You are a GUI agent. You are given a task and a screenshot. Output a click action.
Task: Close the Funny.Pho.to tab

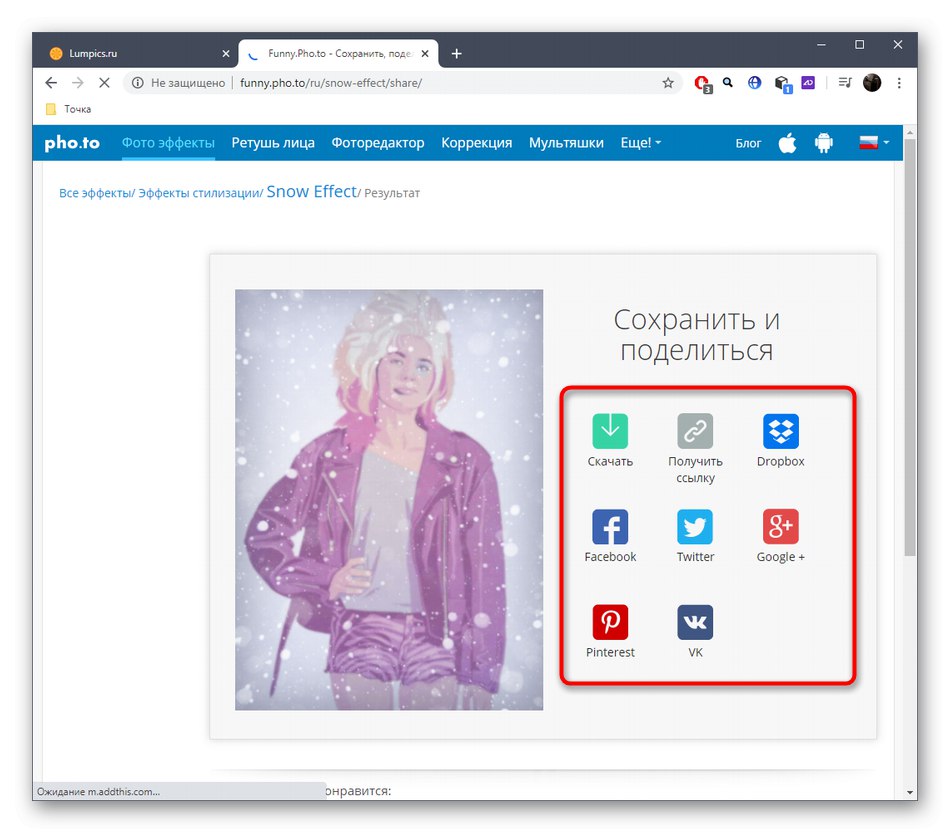tap(425, 53)
